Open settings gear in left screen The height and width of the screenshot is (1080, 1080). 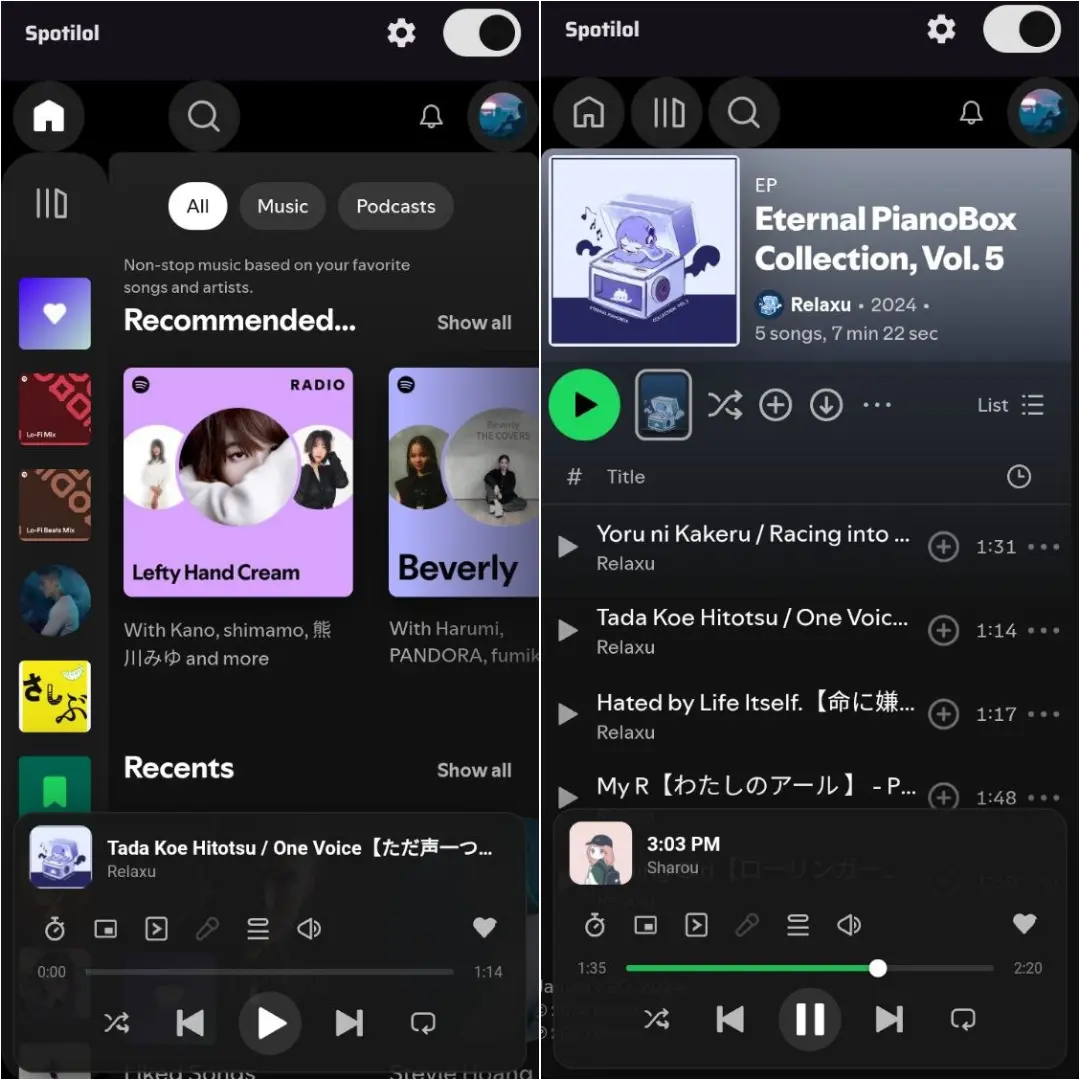(x=401, y=33)
